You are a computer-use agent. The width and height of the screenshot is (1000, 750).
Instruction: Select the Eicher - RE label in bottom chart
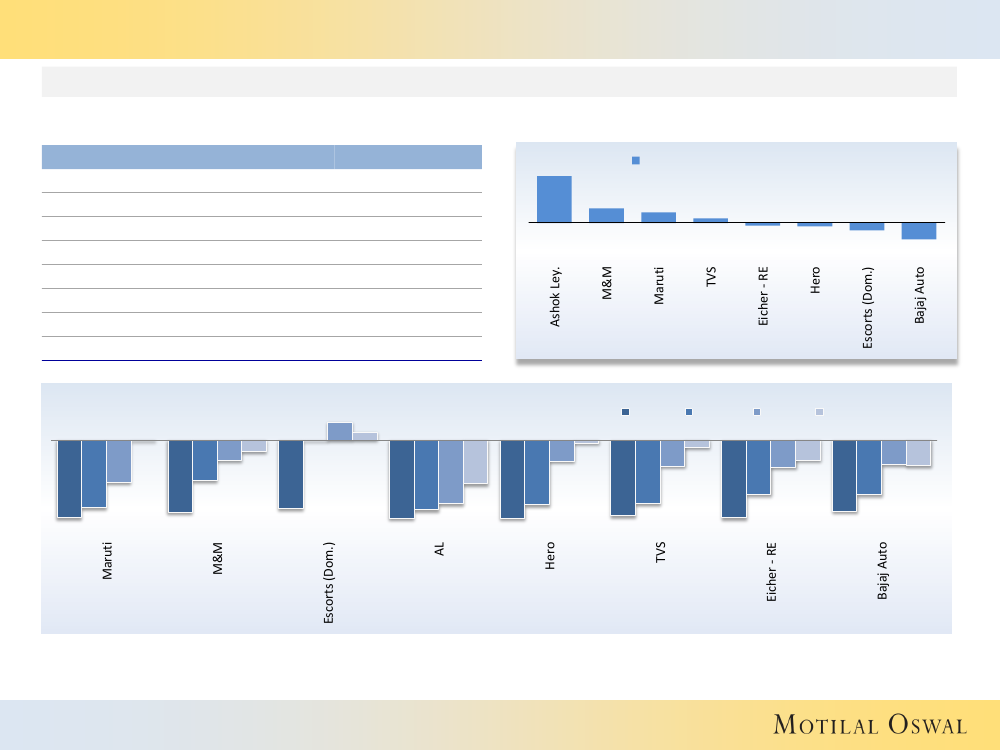point(771,576)
